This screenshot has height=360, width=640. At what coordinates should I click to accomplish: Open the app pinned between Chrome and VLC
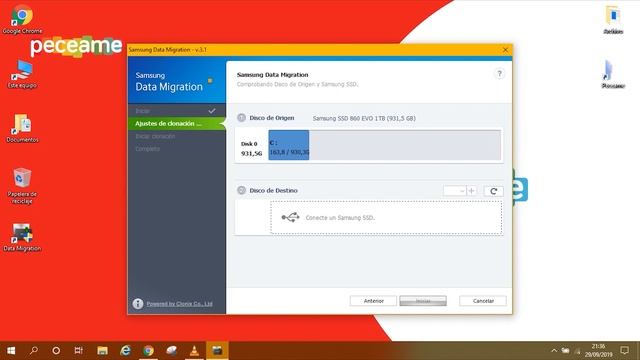171,351
